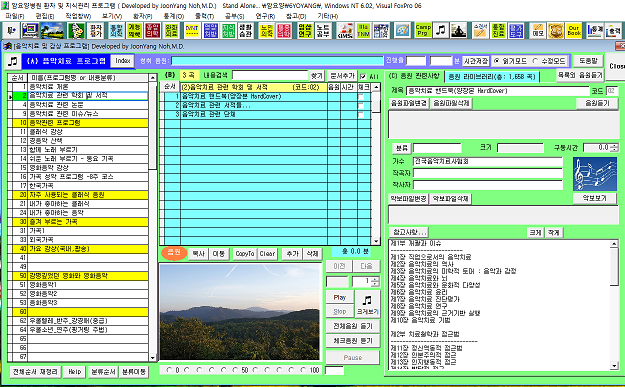The height and width of the screenshot is (387, 625).
Task: Select 한국가곡 row in program list
Action: pos(88,186)
